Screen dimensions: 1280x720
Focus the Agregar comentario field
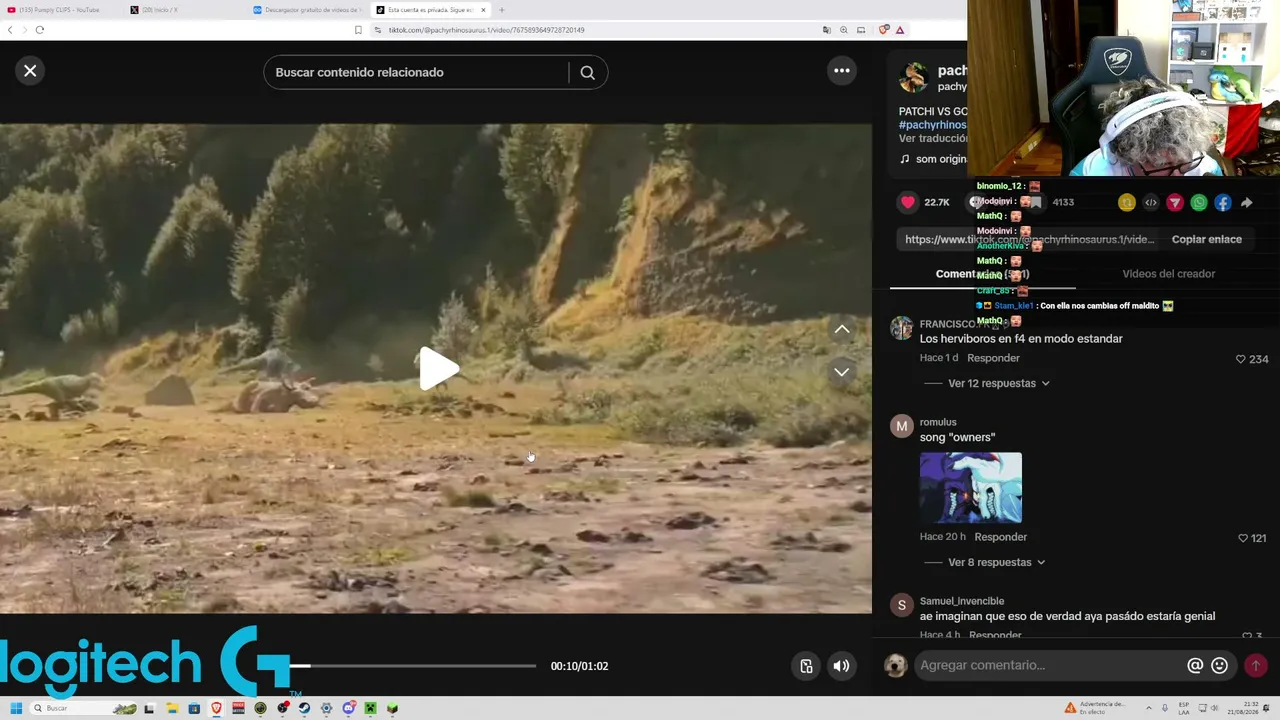click(1050, 665)
